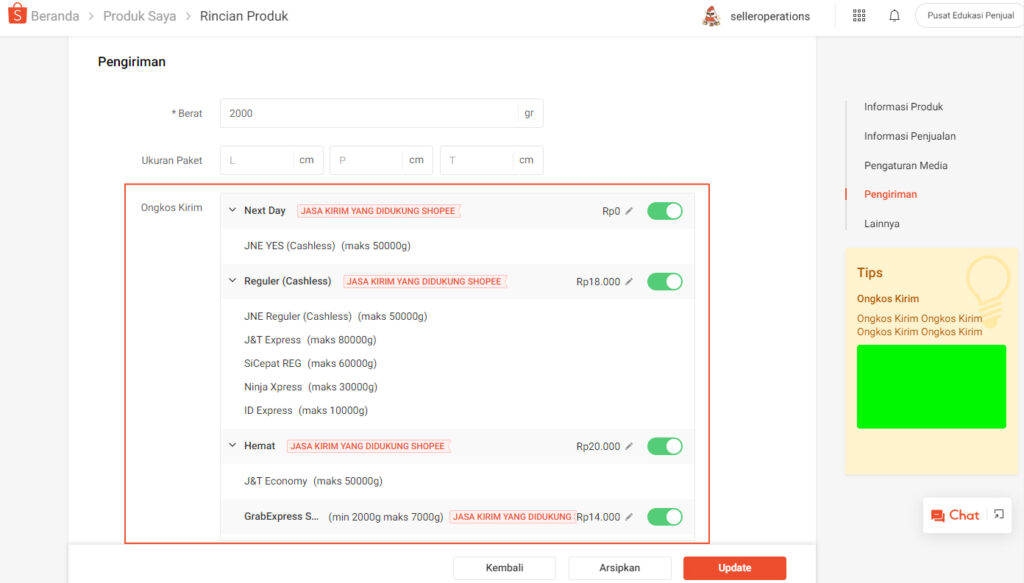Select the J&T Economy row
The image size is (1024, 583).
313,481
